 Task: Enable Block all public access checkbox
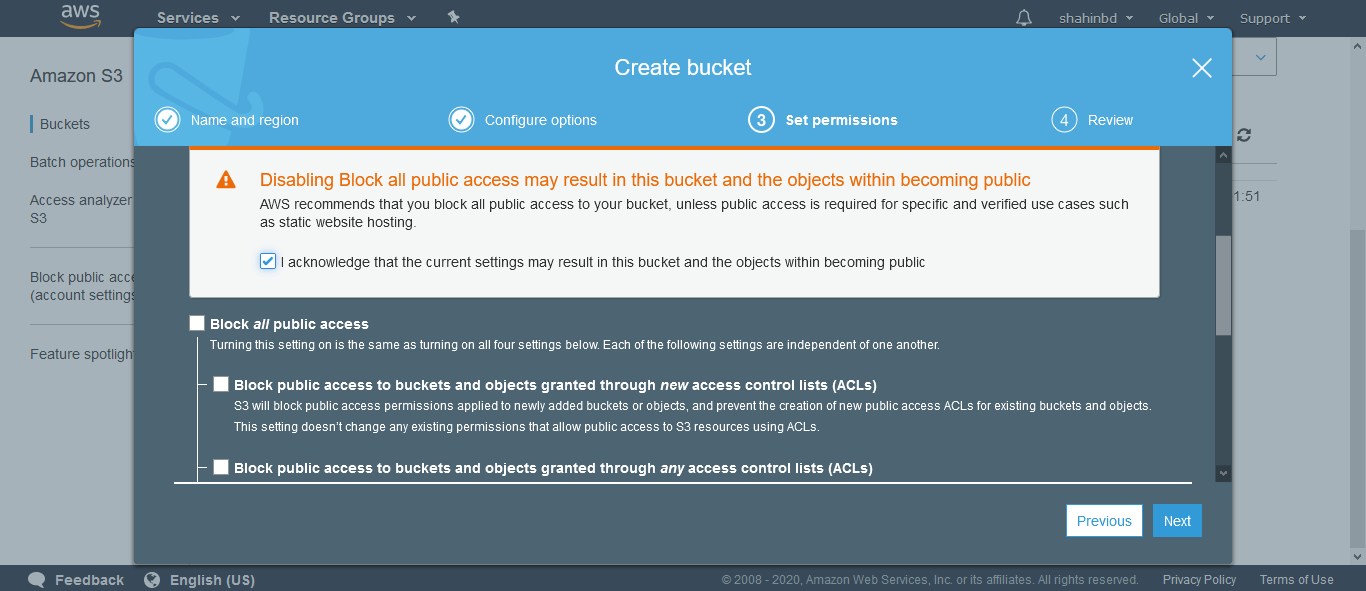point(197,324)
